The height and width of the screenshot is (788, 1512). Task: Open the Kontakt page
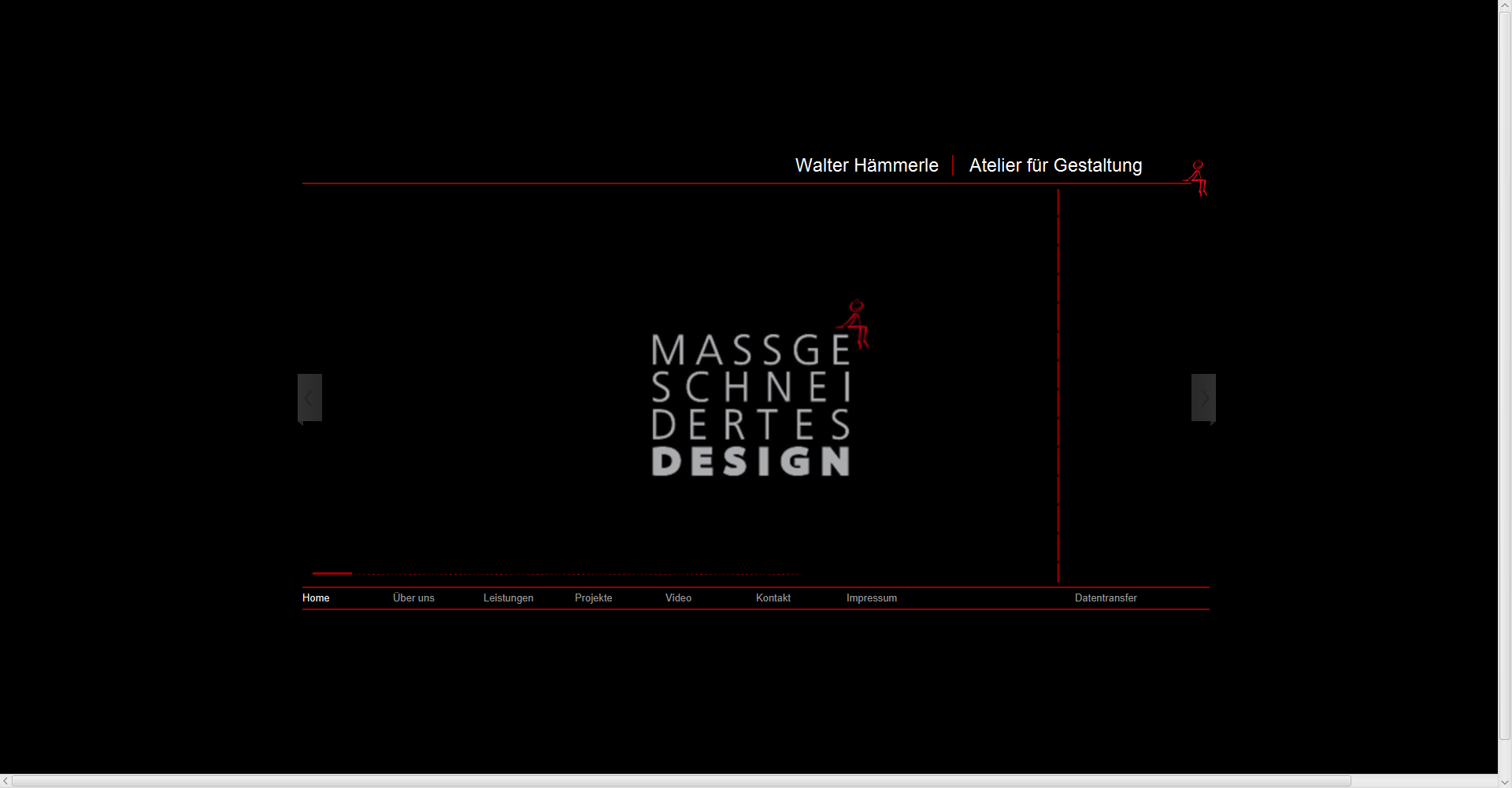773,598
